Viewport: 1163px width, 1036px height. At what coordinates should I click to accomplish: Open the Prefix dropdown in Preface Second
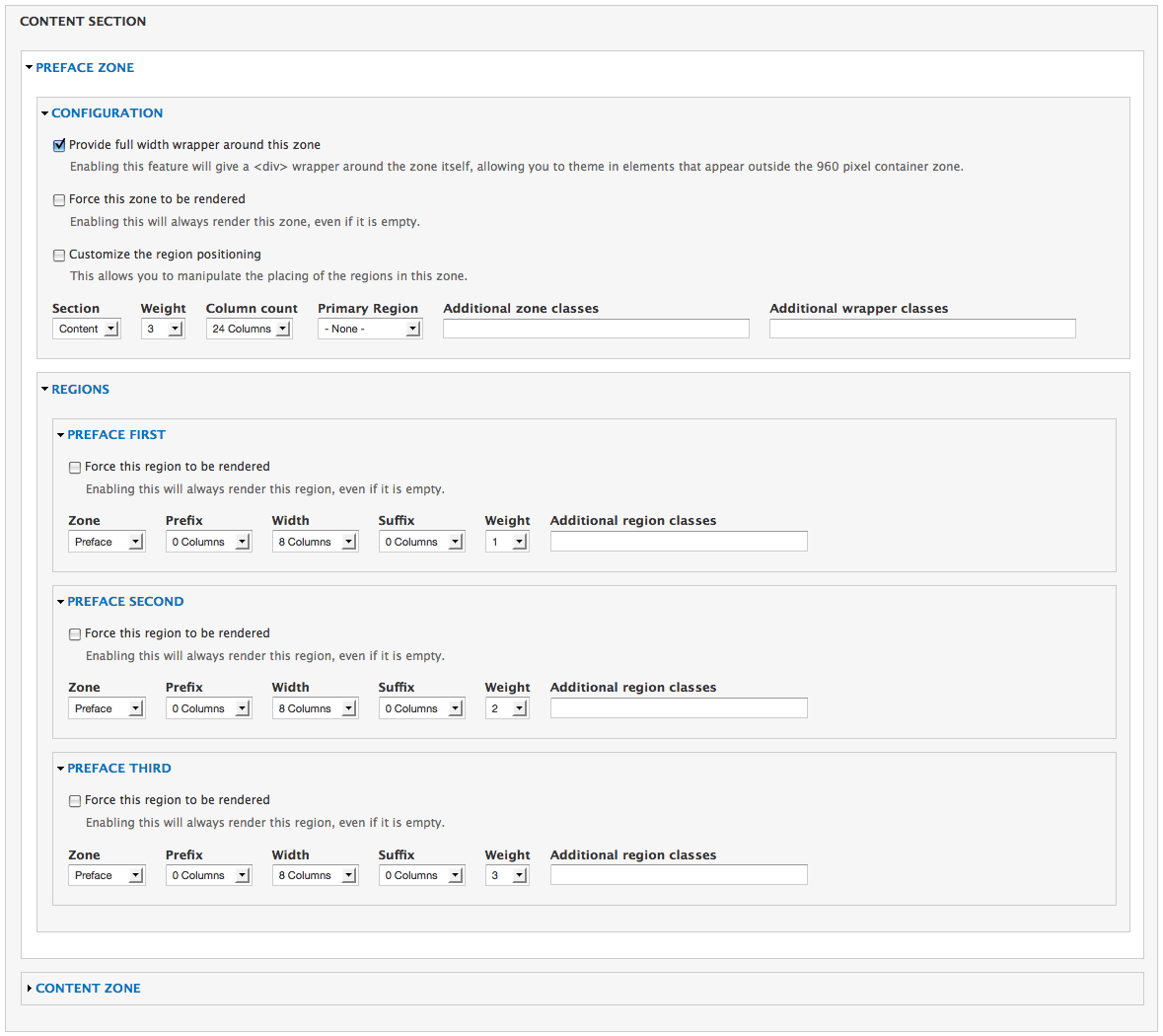208,707
